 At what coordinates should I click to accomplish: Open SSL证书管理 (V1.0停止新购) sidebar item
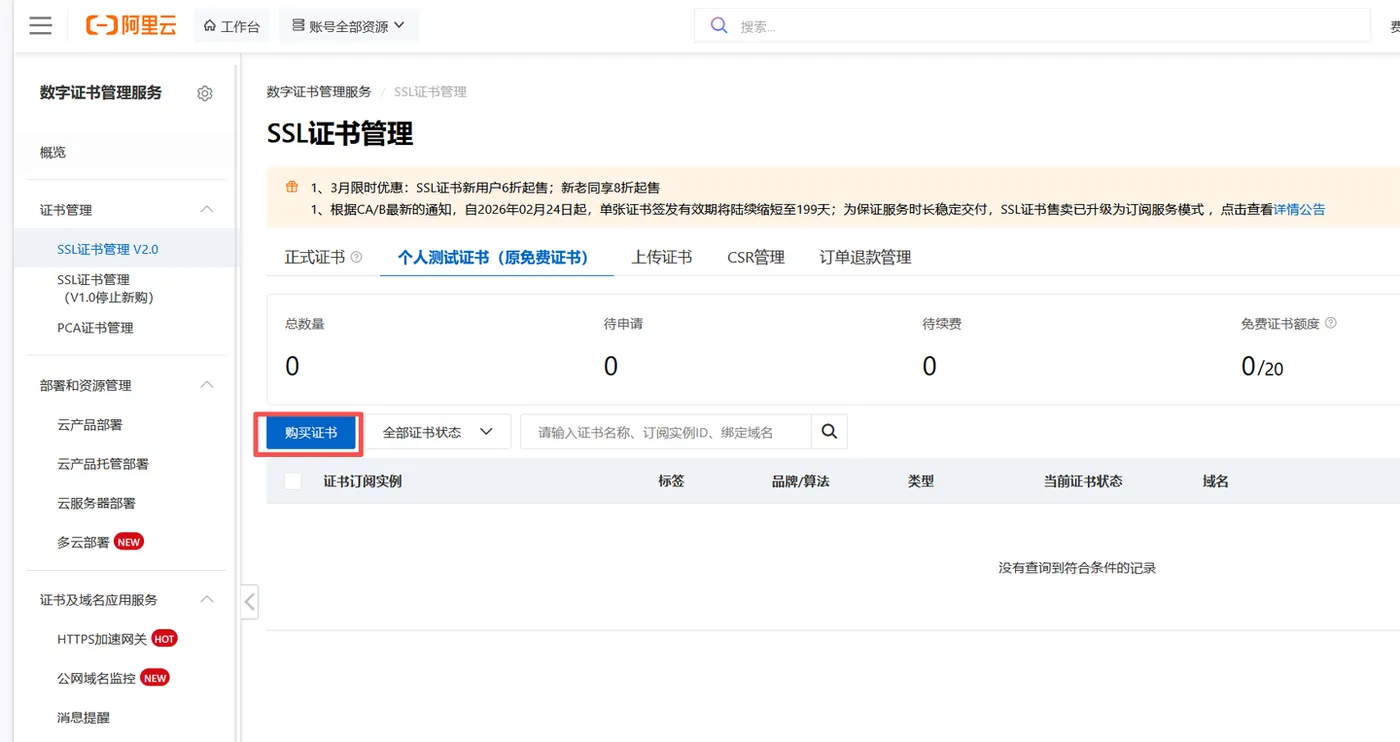click(x=104, y=288)
